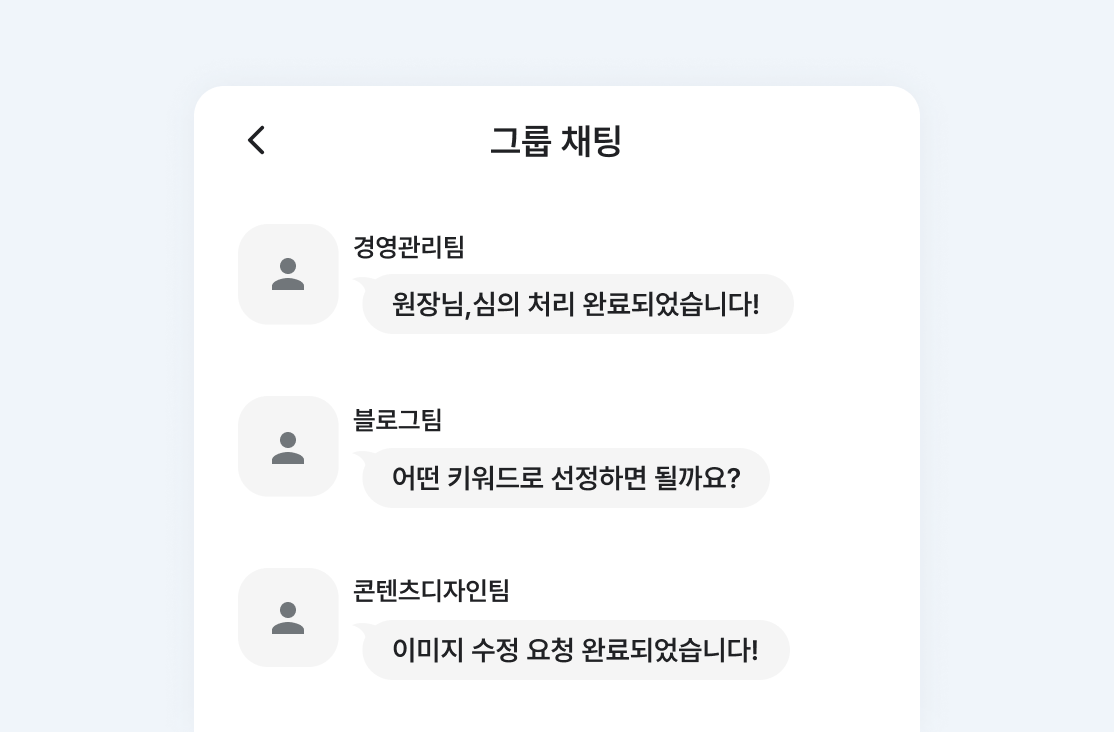This screenshot has height=732, width=1114.
Task: Click the person silhouette beside 블로그팀
Action: click(288, 447)
